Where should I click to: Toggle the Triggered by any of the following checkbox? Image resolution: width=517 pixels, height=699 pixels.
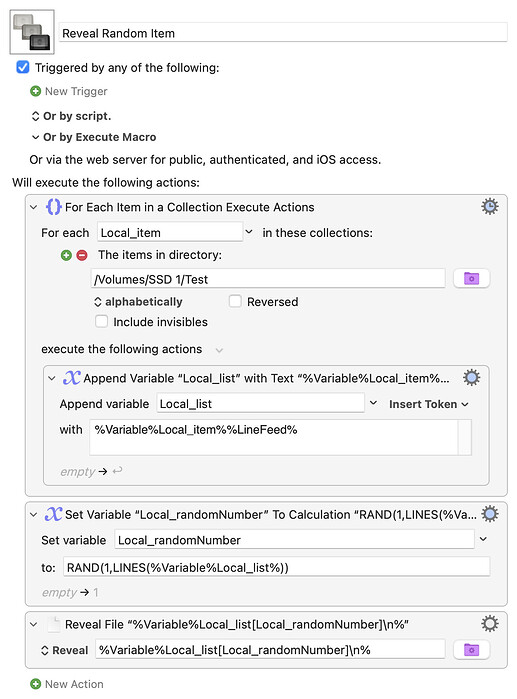[23, 67]
